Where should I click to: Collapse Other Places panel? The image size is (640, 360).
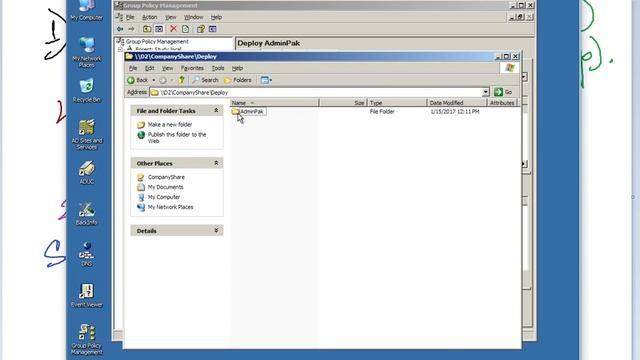(216, 163)
